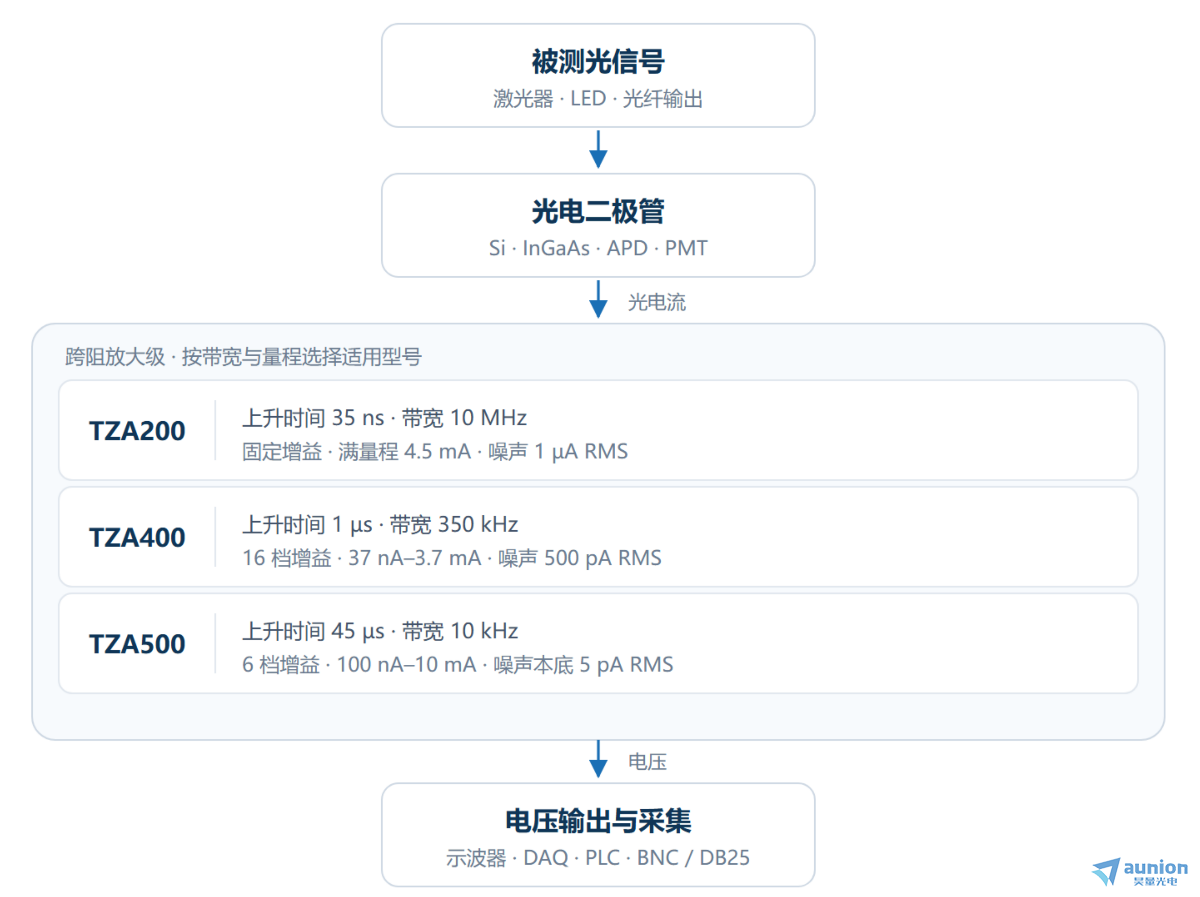Select the 光电二极管 box

pos(598,226)
